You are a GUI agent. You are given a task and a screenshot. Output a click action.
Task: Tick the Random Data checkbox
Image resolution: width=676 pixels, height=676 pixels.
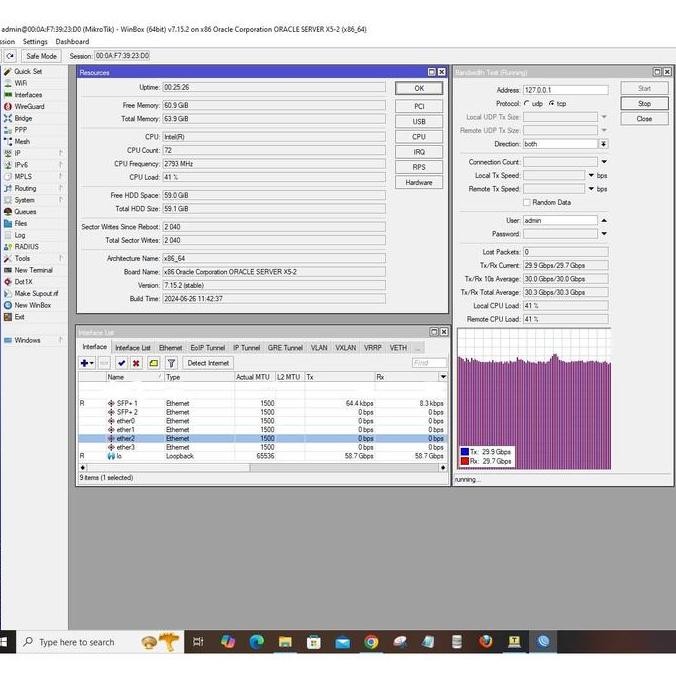(x=527, y=202)
